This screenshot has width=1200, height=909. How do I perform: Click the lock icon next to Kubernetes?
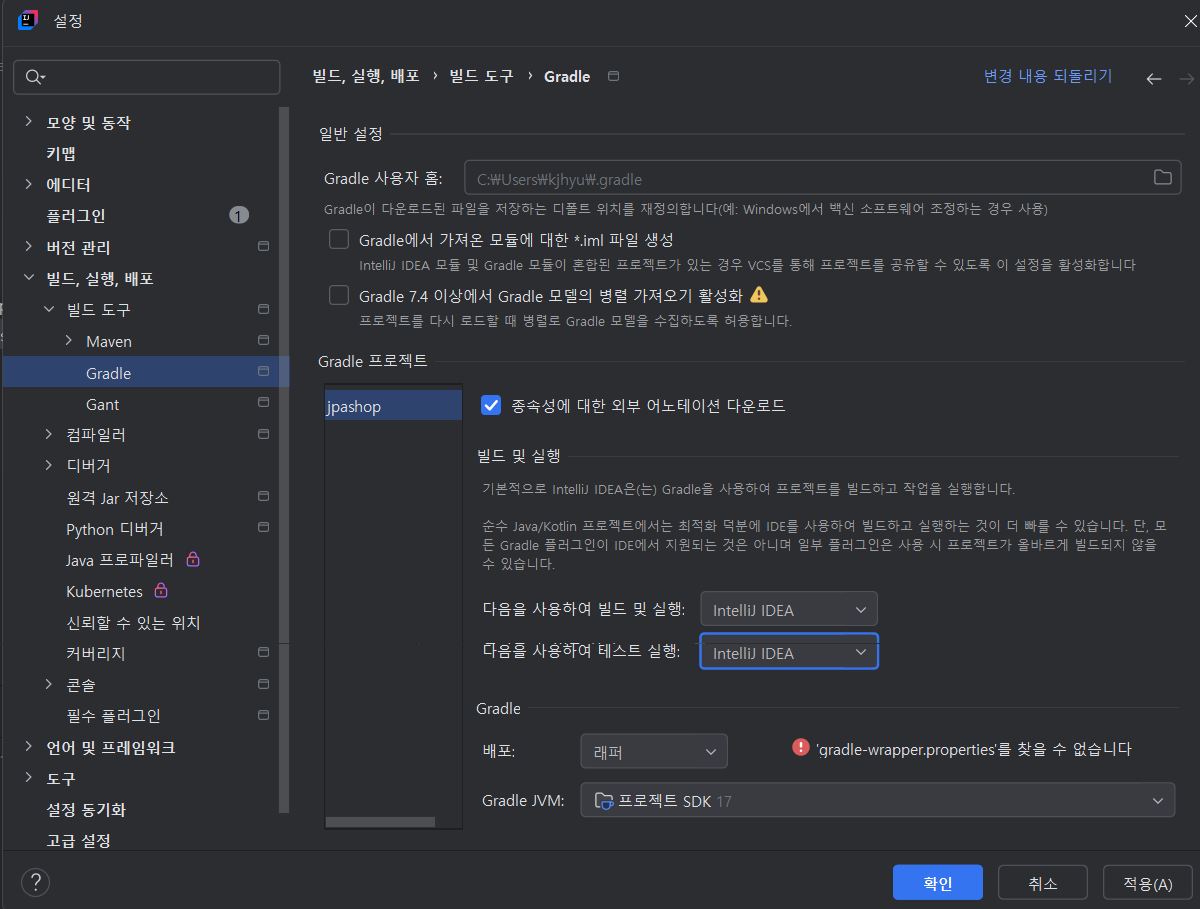coord(160,590)
